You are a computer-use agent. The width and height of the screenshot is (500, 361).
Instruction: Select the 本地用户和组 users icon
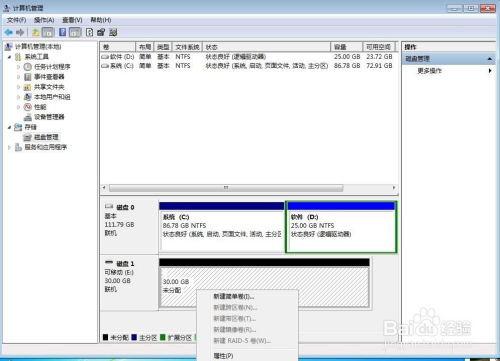point(28,97)
